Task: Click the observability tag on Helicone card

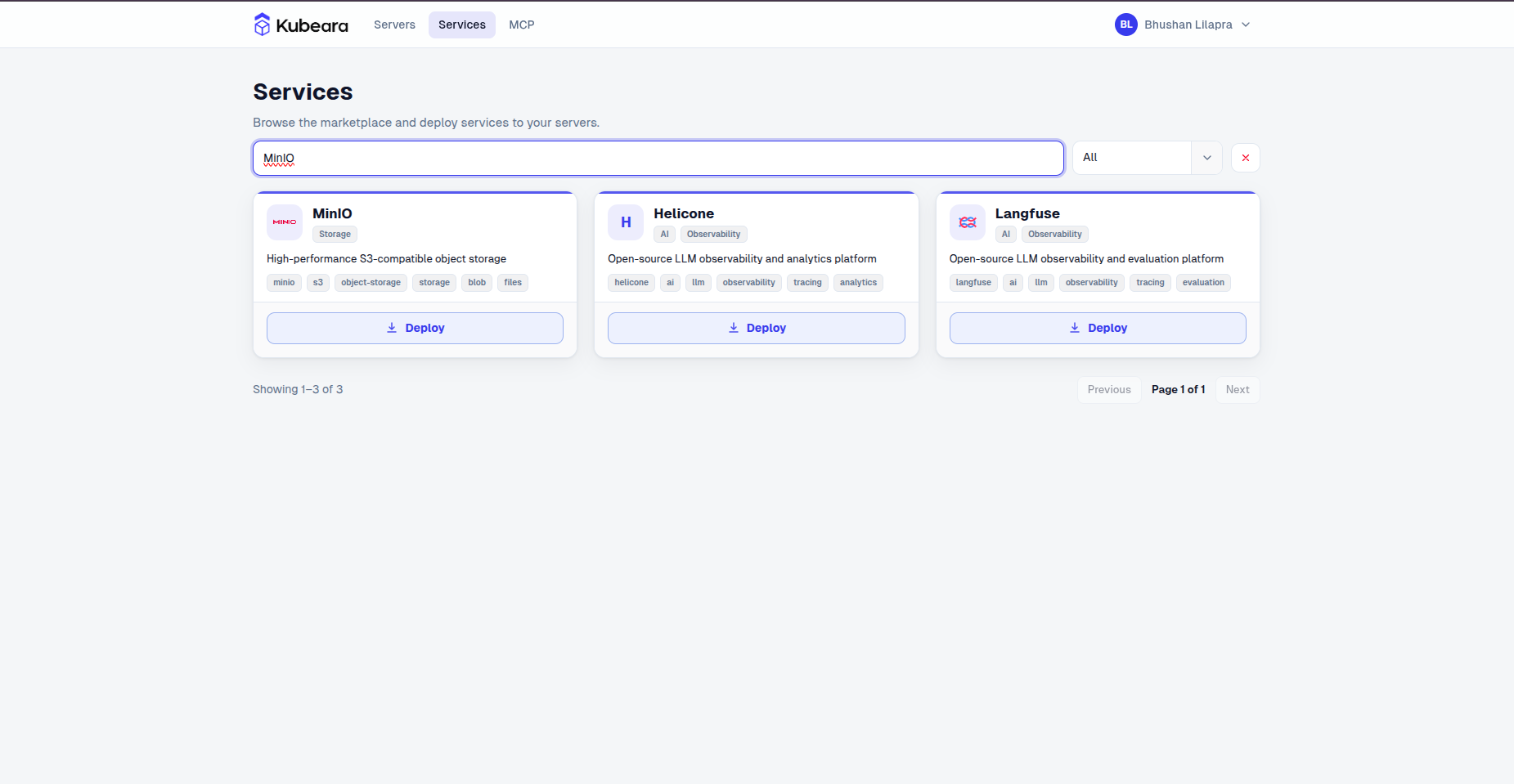Action: pyautogui.click(x=748, y=283)
